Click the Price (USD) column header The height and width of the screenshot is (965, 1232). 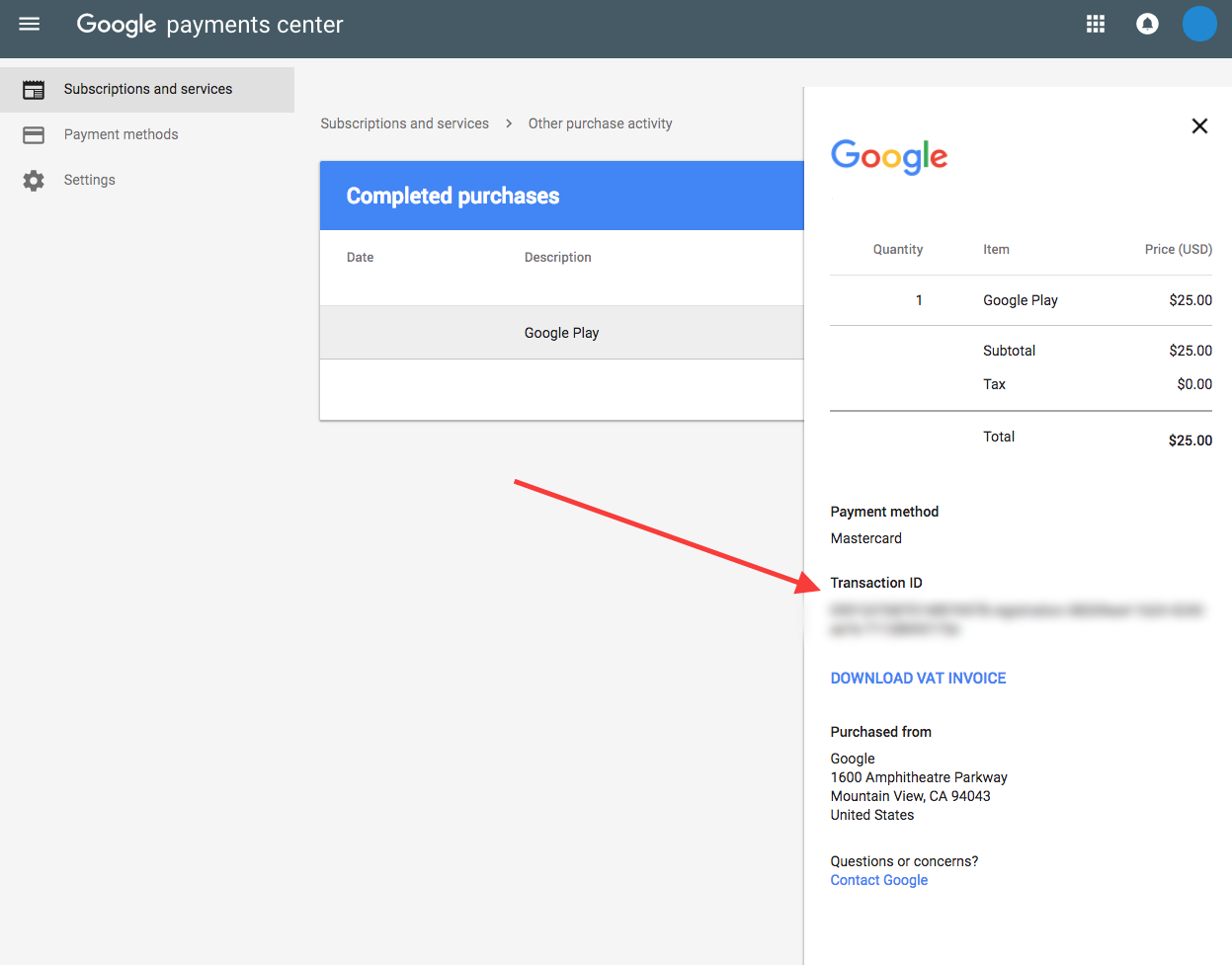coord(1179,250)
